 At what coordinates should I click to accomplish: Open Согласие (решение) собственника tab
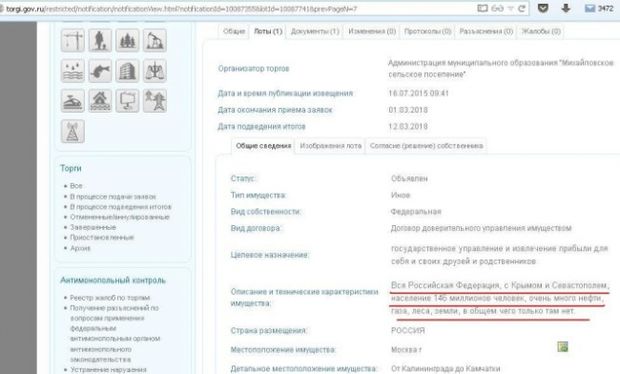point(426,146)
